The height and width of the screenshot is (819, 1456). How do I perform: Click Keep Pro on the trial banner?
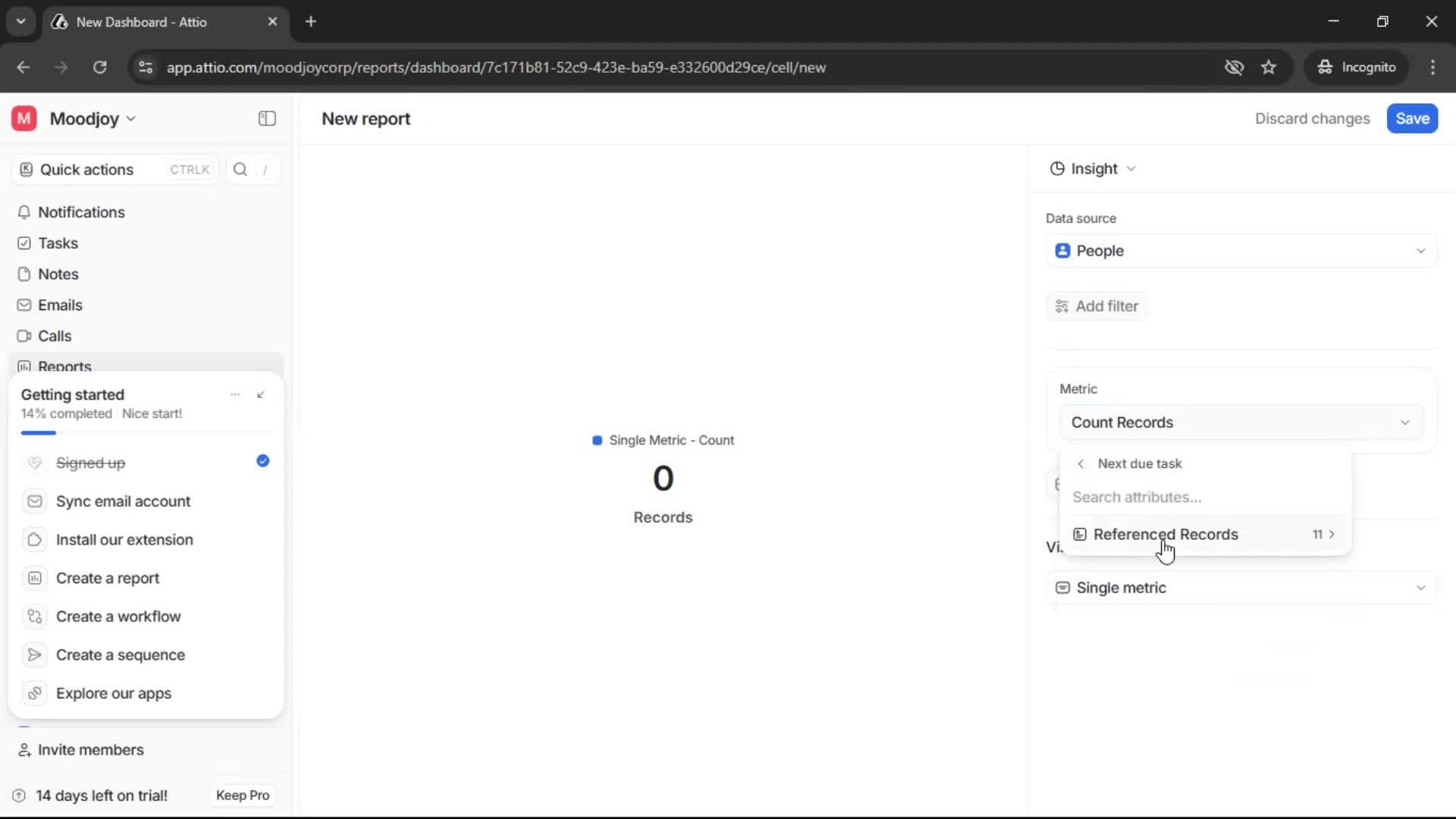(242, 795)
